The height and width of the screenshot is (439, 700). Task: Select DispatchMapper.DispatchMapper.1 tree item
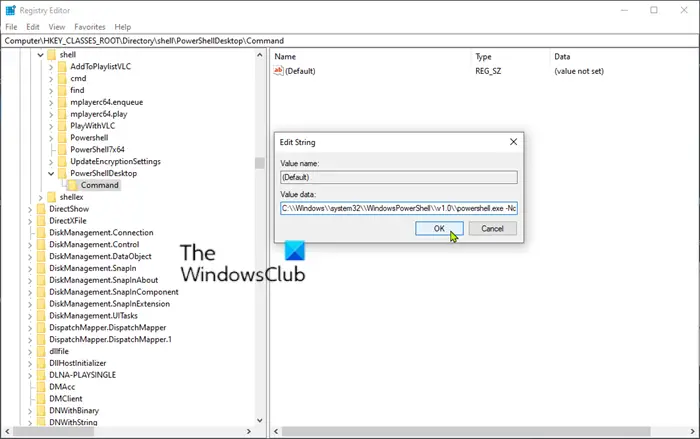(x=110, y=339)
